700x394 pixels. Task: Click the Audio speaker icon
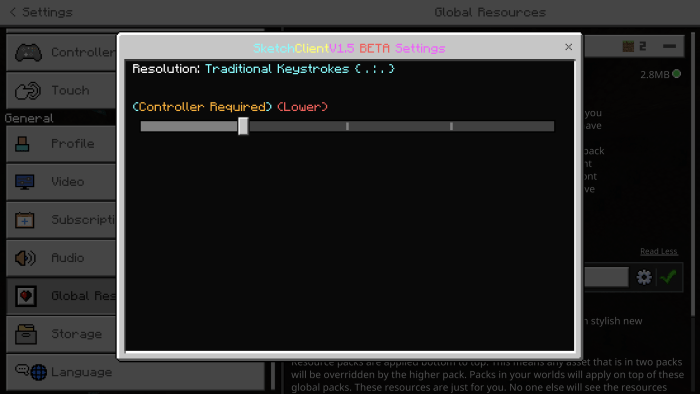point(25,258)
